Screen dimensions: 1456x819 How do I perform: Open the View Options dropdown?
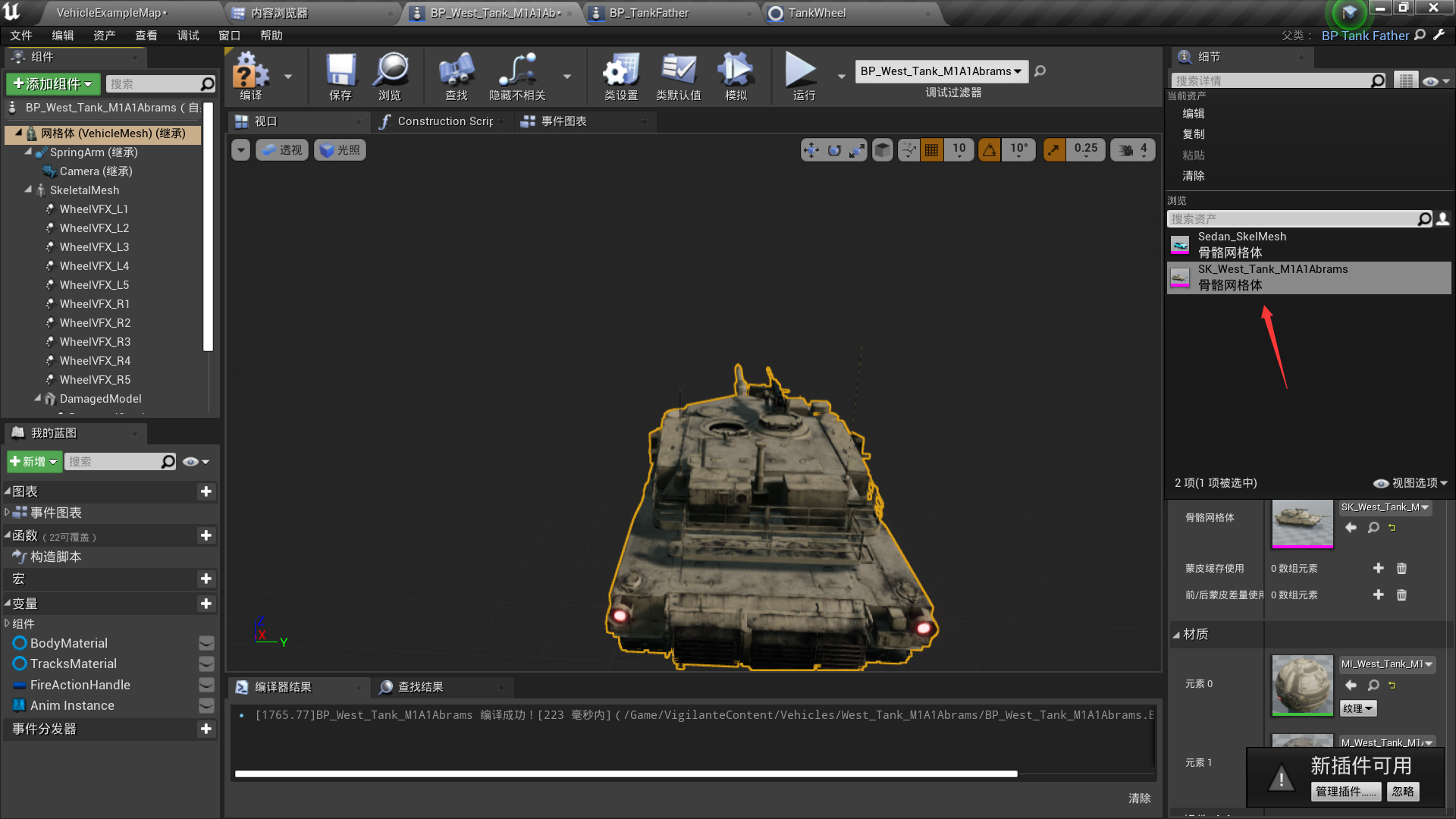tap(1410, 483)
